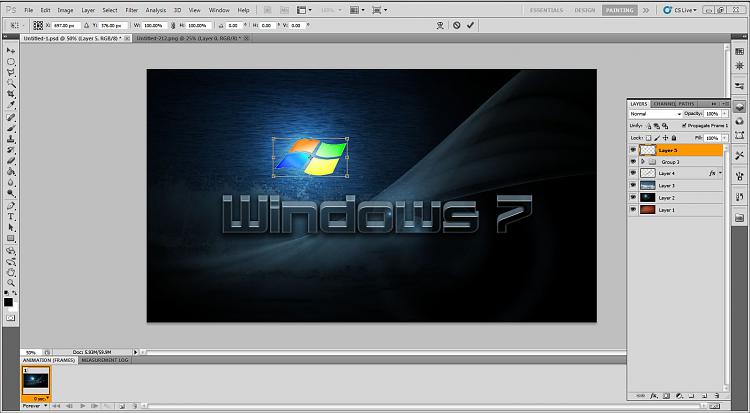Image resolution: width=750 pixels, height=413 pixels.
Task: Expand the Group 3 folder
Action: tap(643, 162)
